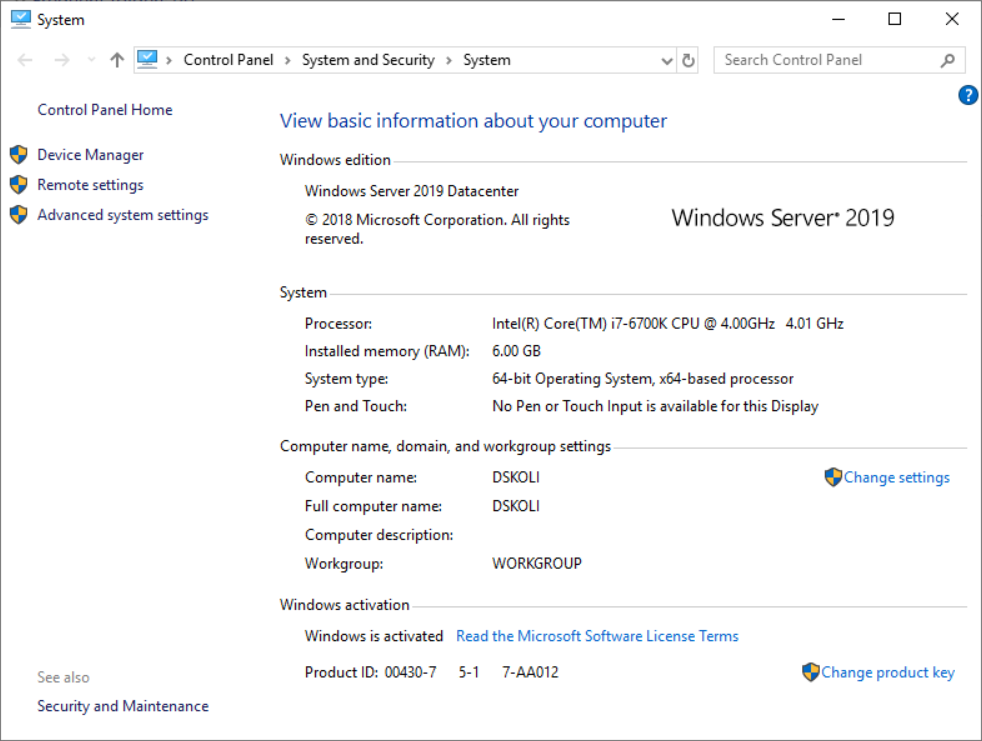Open System and Security breadcrumb
The height and width of the screenshot is (741, 982).
[x=368, y=60]
